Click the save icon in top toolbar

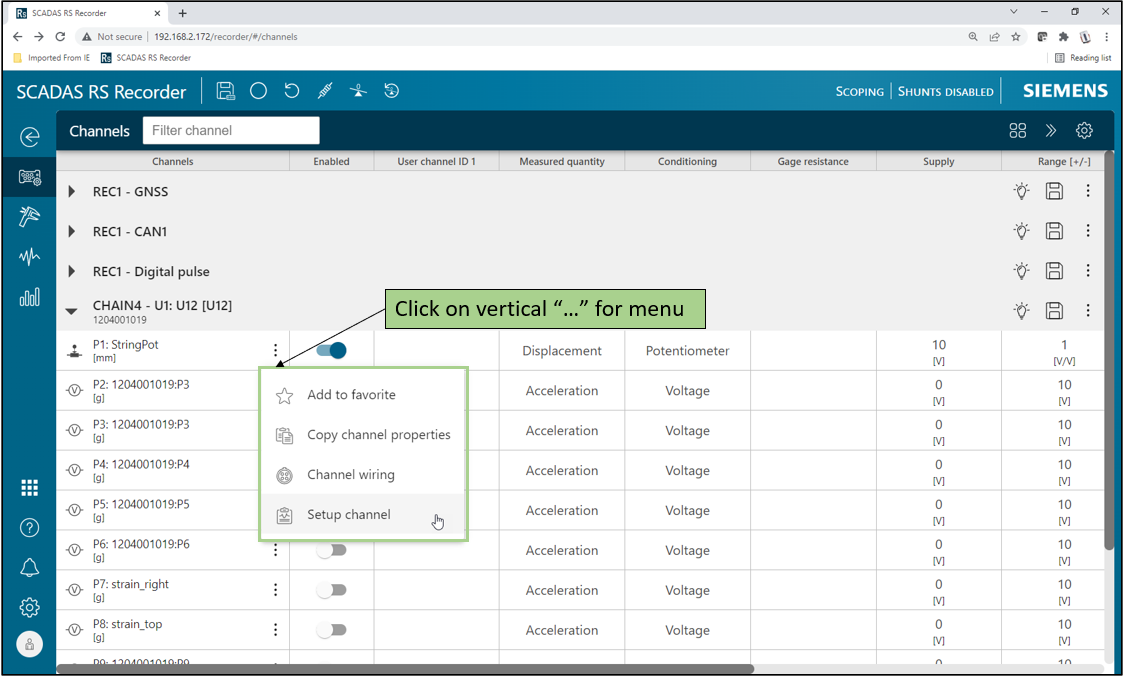point(225,91)
